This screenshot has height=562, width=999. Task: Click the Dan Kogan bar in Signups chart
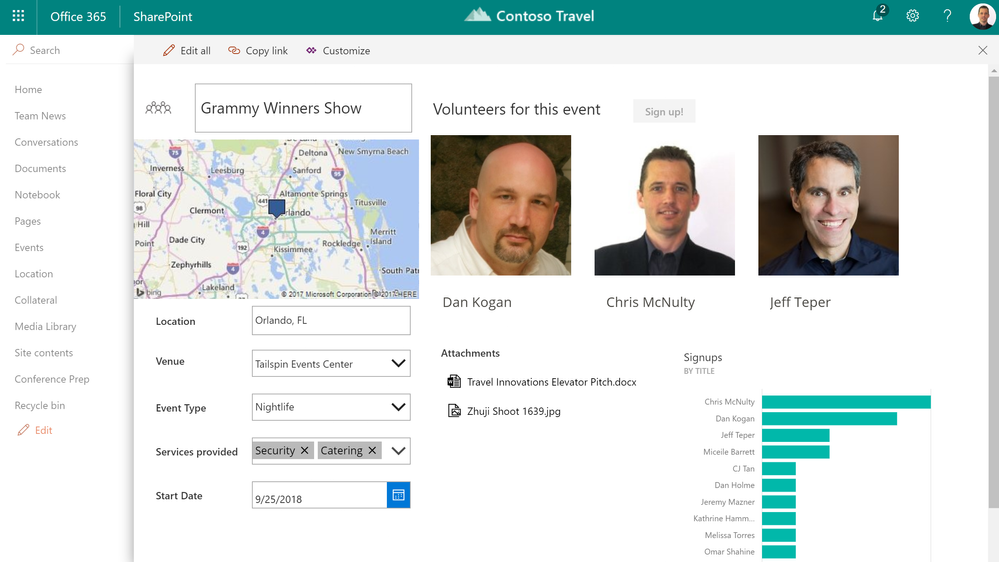(830, 419)
